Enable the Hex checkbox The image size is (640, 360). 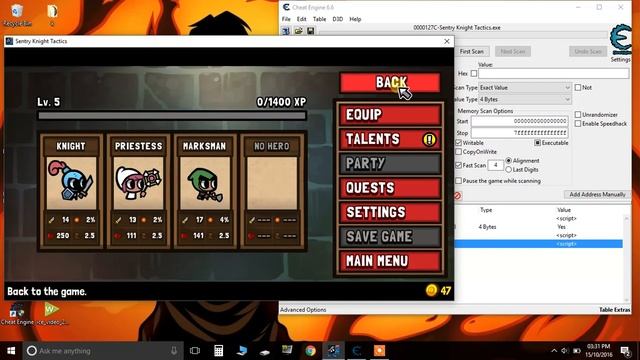coord(473,73)
